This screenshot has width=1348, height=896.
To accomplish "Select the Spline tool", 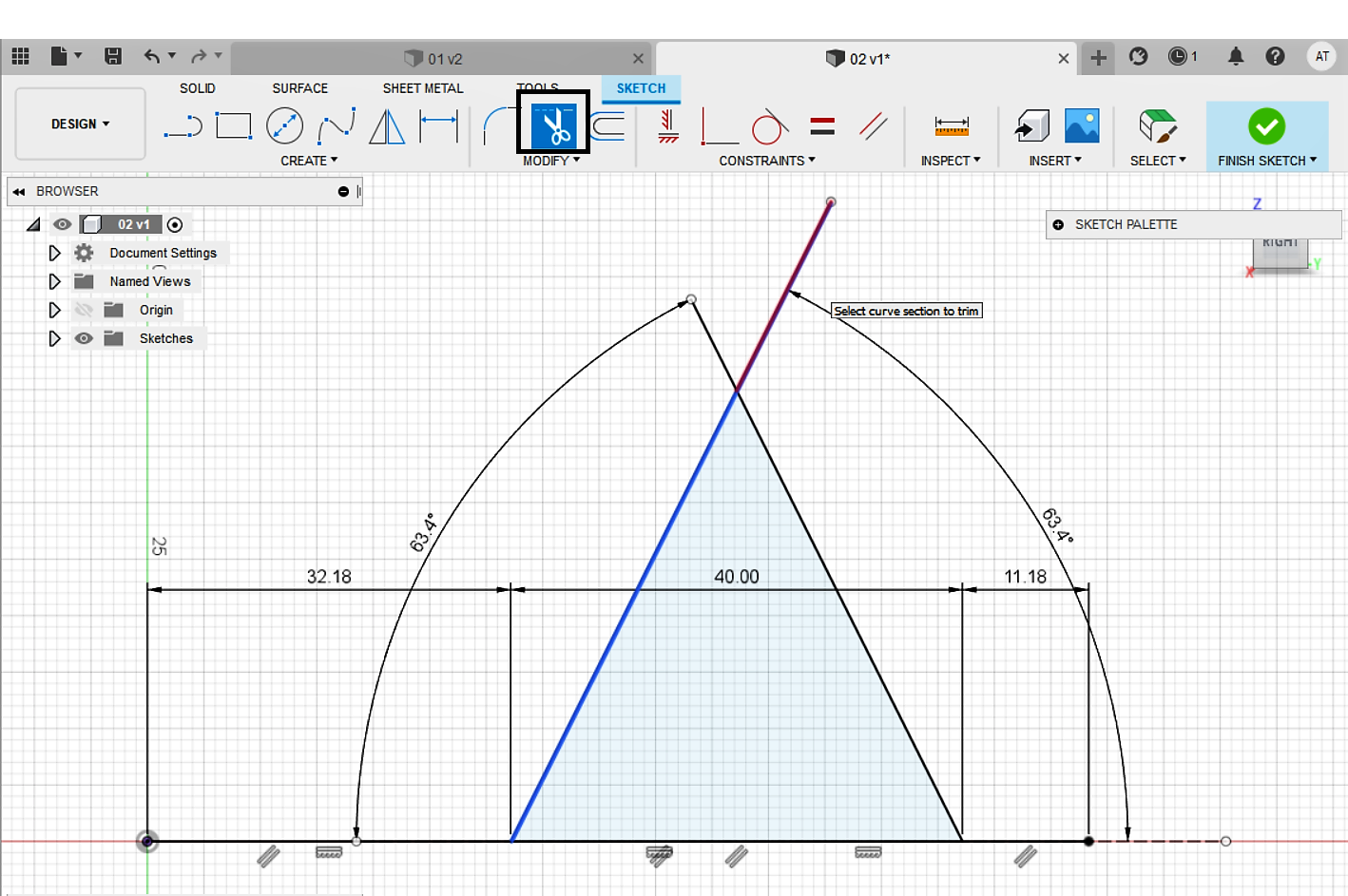I will pos(337,125).
